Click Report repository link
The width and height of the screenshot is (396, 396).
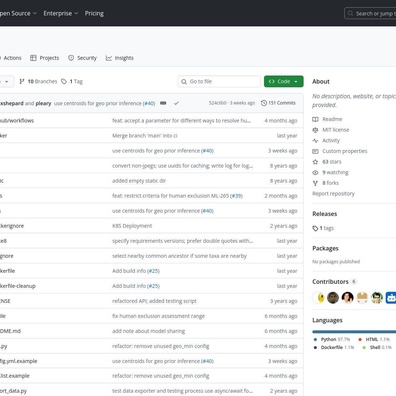point(333,194)
